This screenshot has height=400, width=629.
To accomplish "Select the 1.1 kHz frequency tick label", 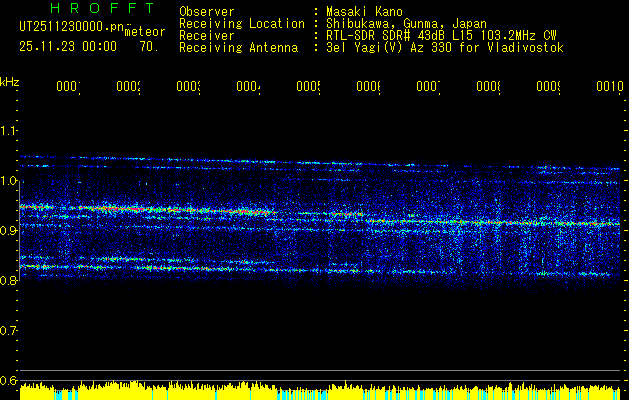I will pyautogui.click(x=8, y=131).
